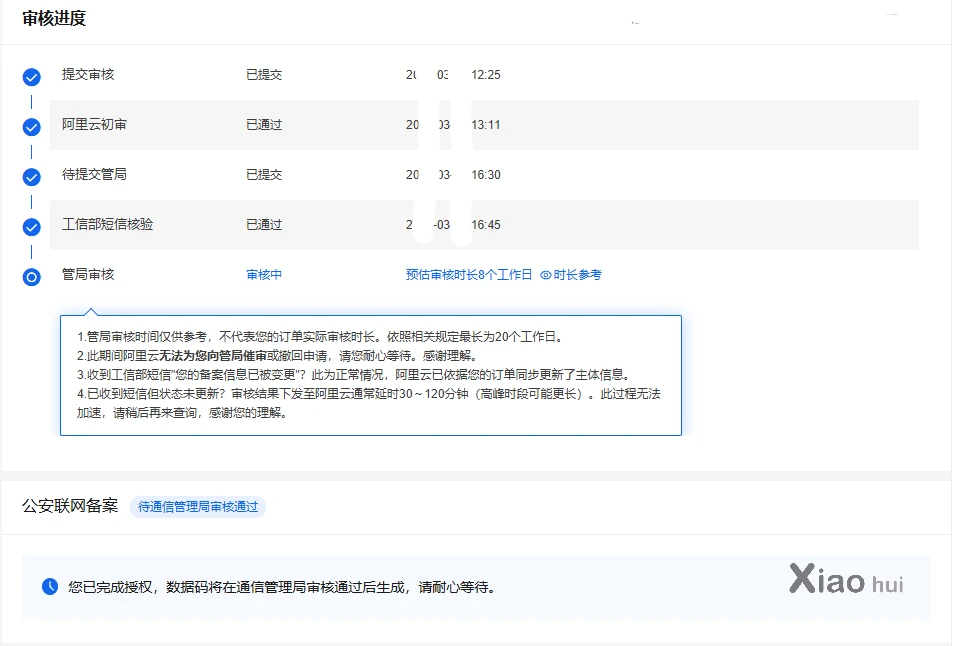Image resolution: width=966 pixels, height=646 pixels.
Task: Select the checkmark icon next to 待提交管局
Action: click(x=31, y=177)
